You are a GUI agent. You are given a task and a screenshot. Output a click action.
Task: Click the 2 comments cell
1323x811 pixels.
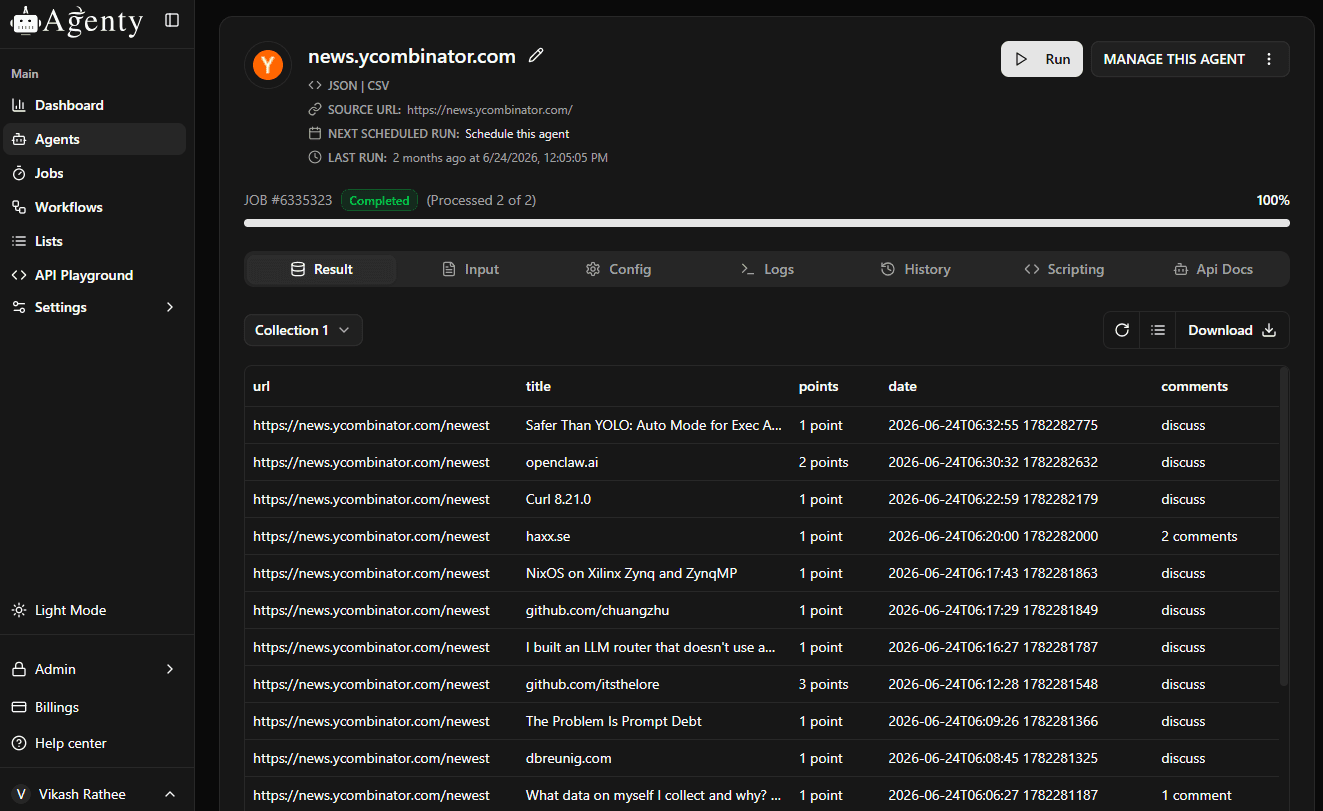[1199, 536]
